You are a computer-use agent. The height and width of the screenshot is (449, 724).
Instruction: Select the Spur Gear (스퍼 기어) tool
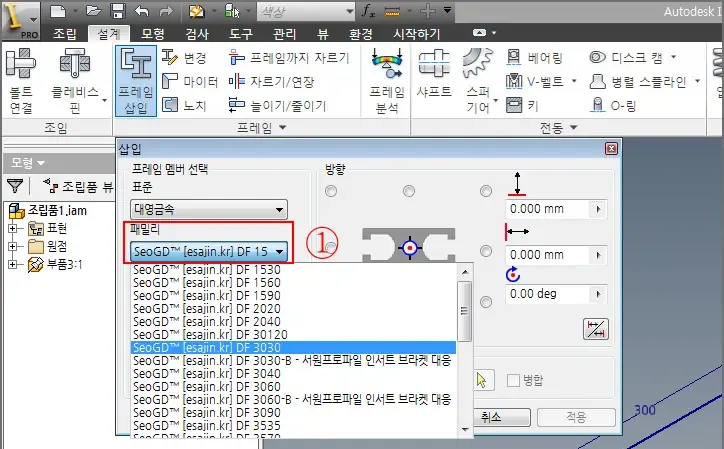(x=478, y=81)
